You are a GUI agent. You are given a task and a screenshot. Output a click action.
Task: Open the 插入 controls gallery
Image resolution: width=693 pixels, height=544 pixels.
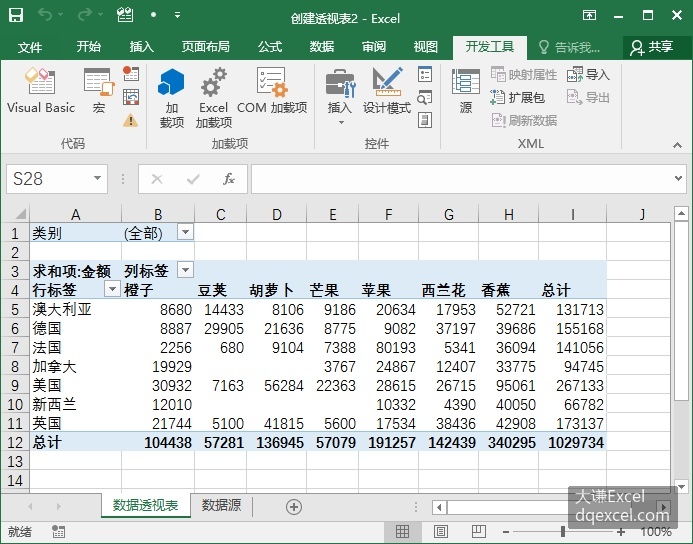[x=340, y=96]
